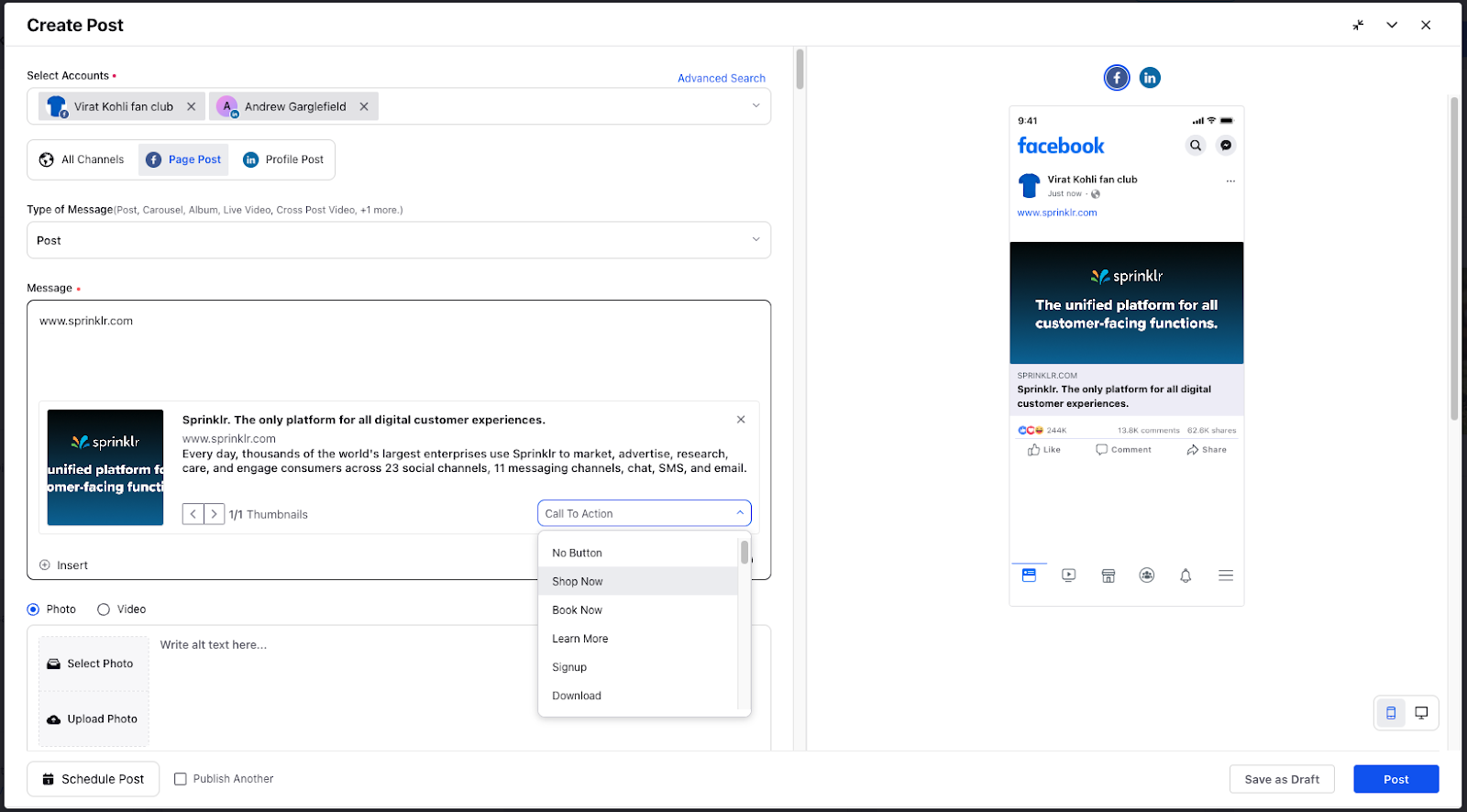Image resolution: width=1467 pixels, height=812 pixels.
Task: Click the left form panel scrollbar
Action: (800, 70)
